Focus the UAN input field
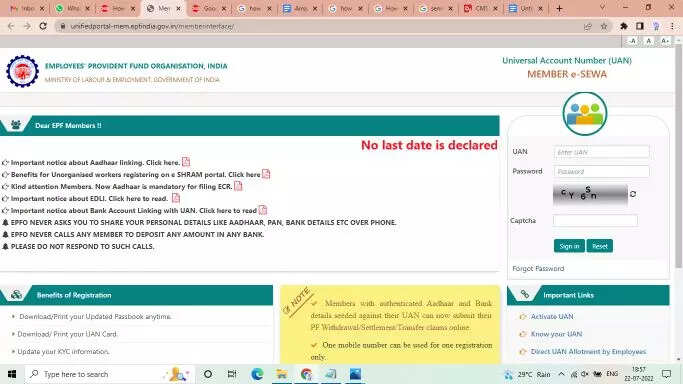 tap(602, 152)
